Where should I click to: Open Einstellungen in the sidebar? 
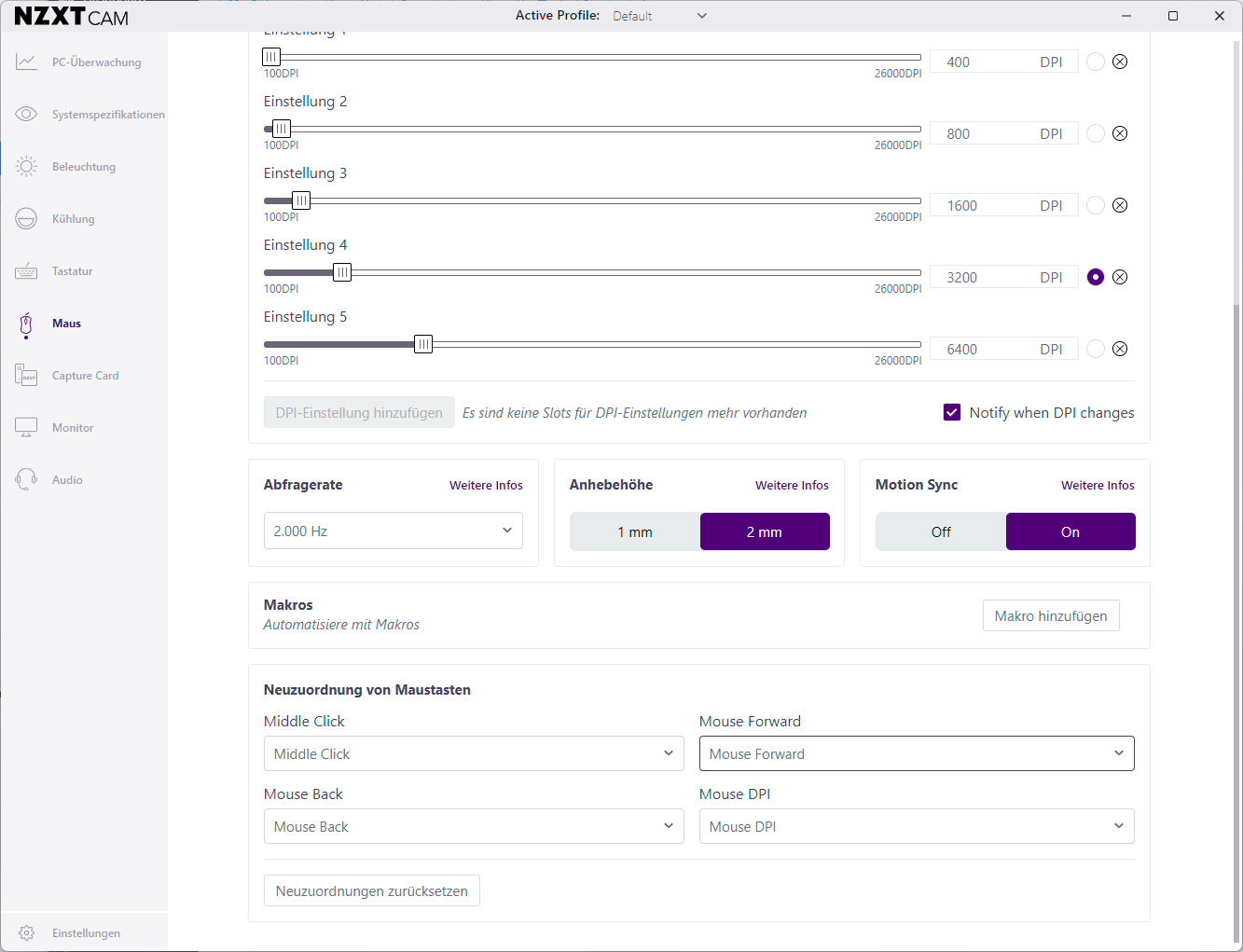coord(86,933)
